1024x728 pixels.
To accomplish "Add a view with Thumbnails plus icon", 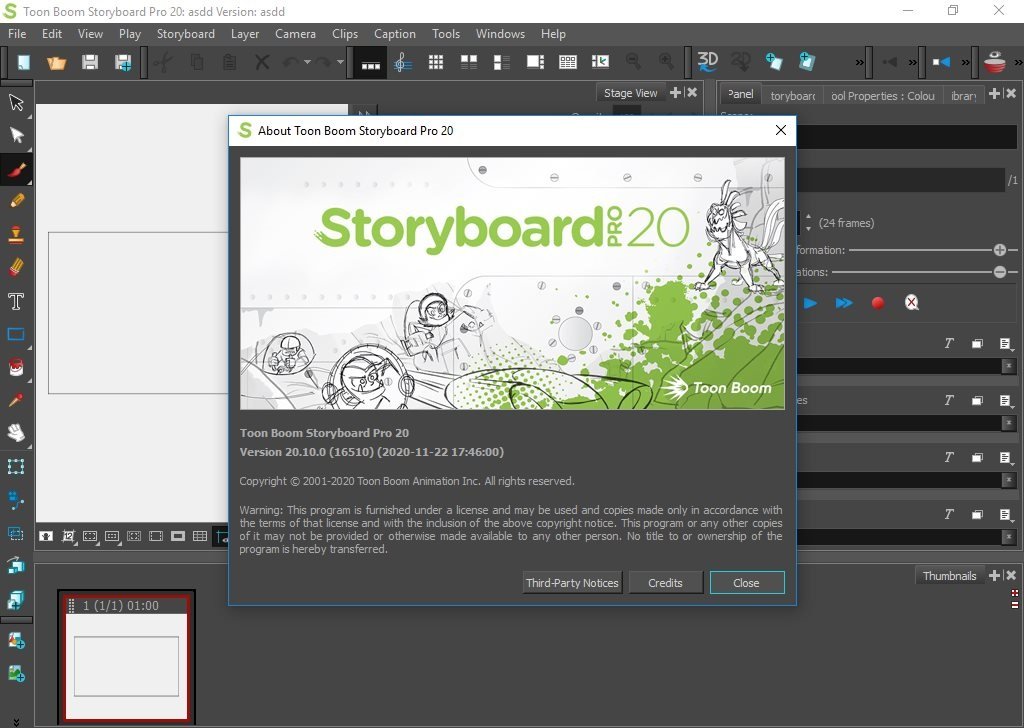I will 994,575.
